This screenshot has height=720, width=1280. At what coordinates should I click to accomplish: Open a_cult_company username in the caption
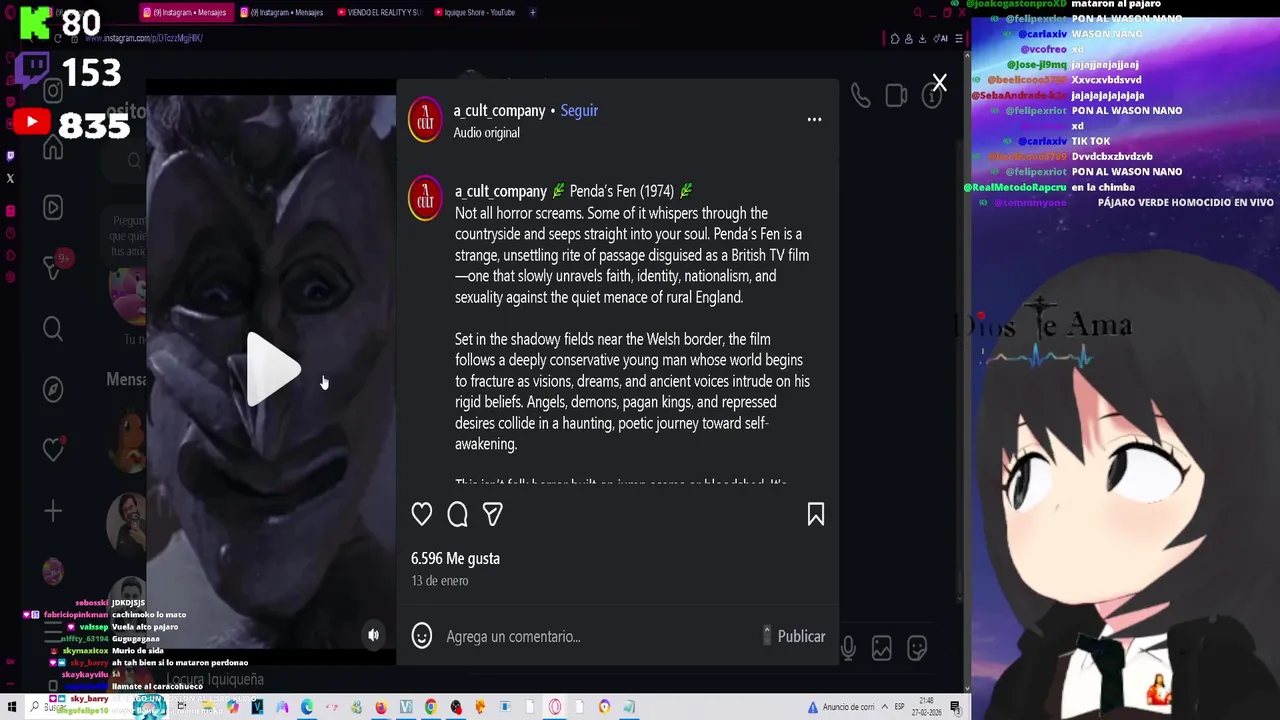coord(501,191)
